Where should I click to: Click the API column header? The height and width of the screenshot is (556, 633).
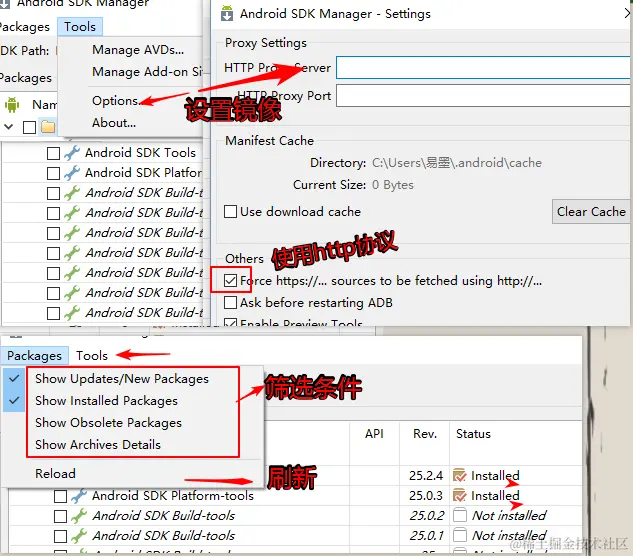point(374,434)
